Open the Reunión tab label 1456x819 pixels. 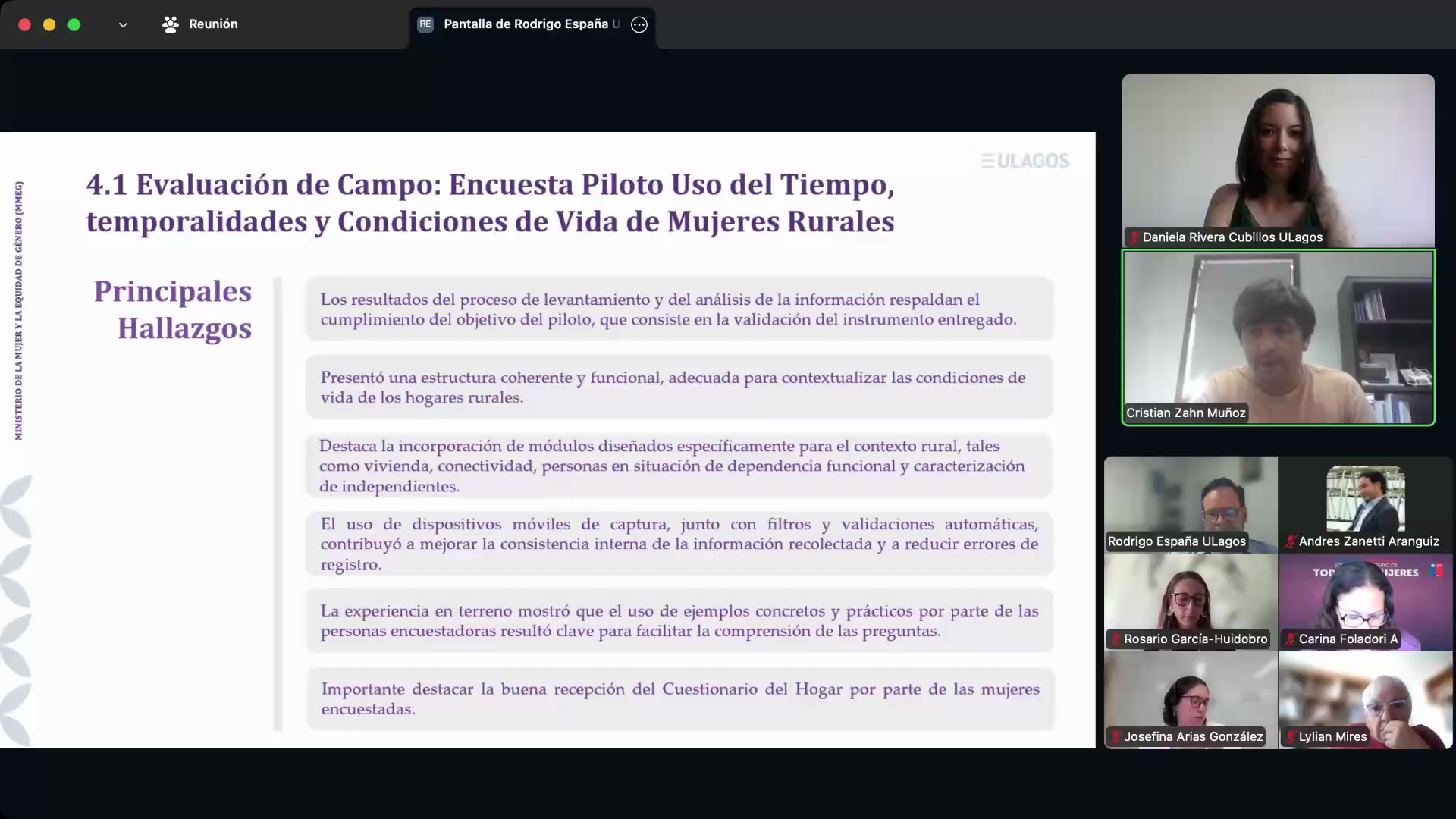tap(213, 24)
